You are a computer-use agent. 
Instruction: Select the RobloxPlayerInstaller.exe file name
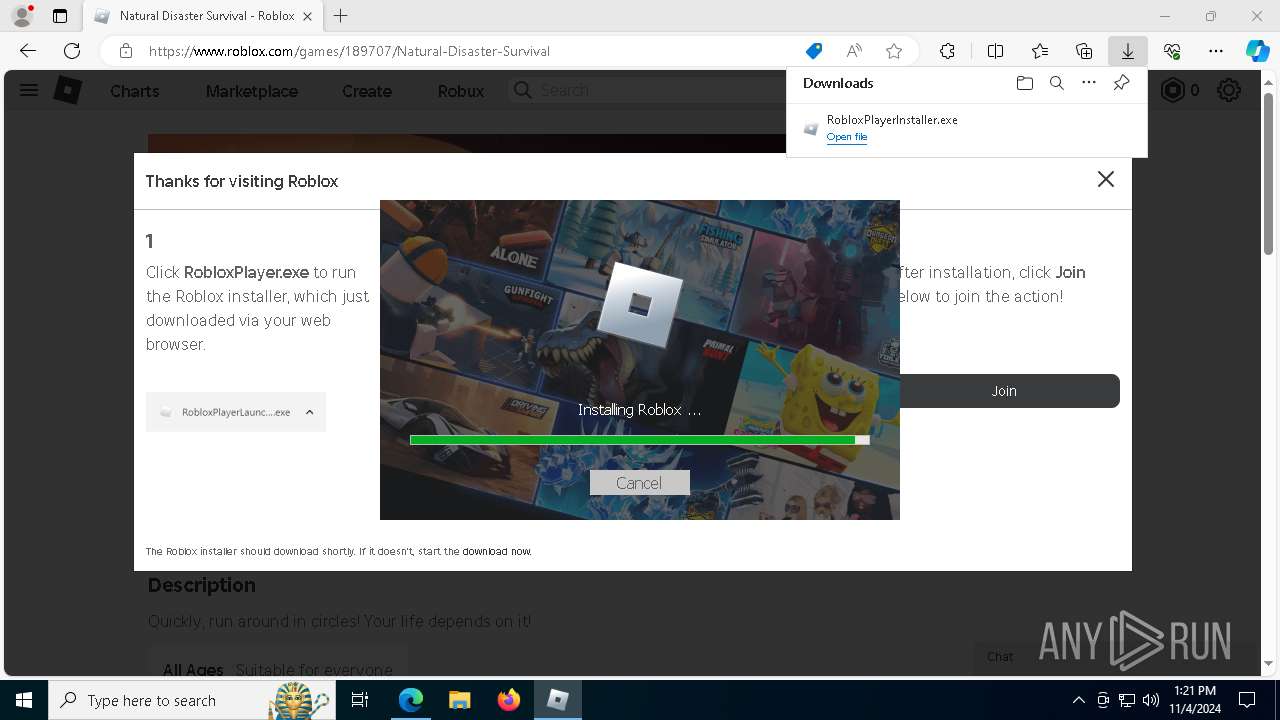[892, 119]
